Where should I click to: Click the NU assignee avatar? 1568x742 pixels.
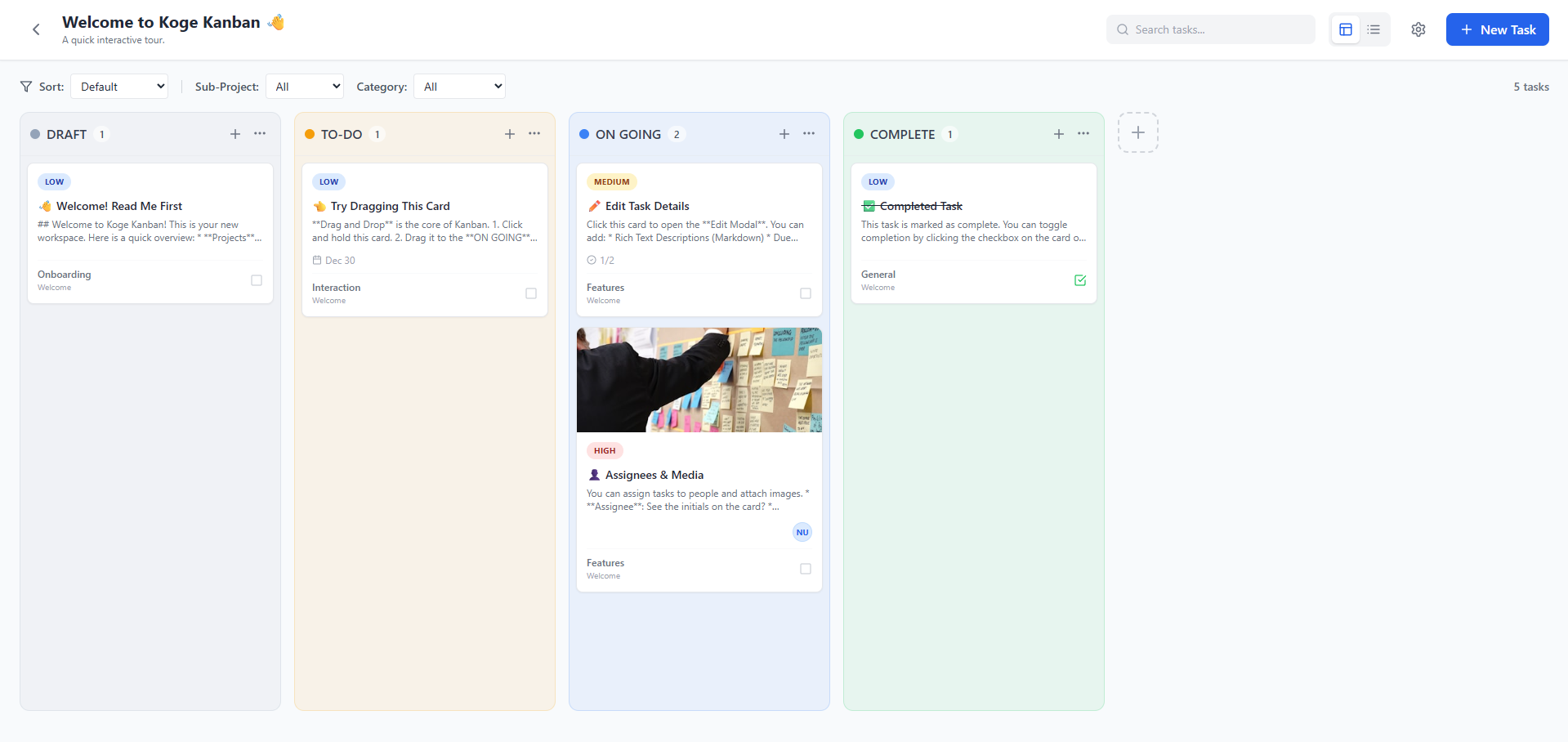click(x=802, y=532)
